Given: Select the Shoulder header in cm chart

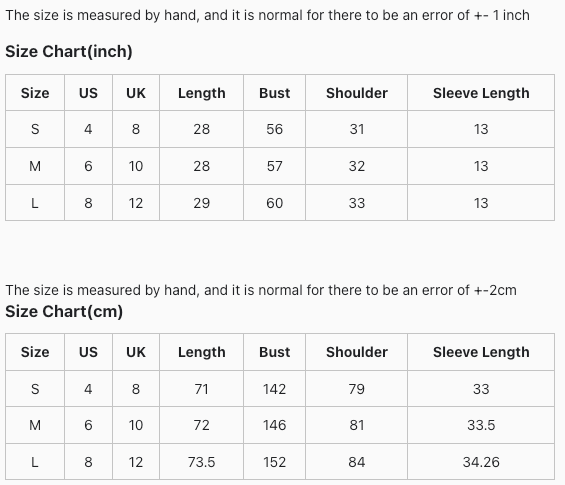Looking at the screenshot, I should (x=357, y=352).
